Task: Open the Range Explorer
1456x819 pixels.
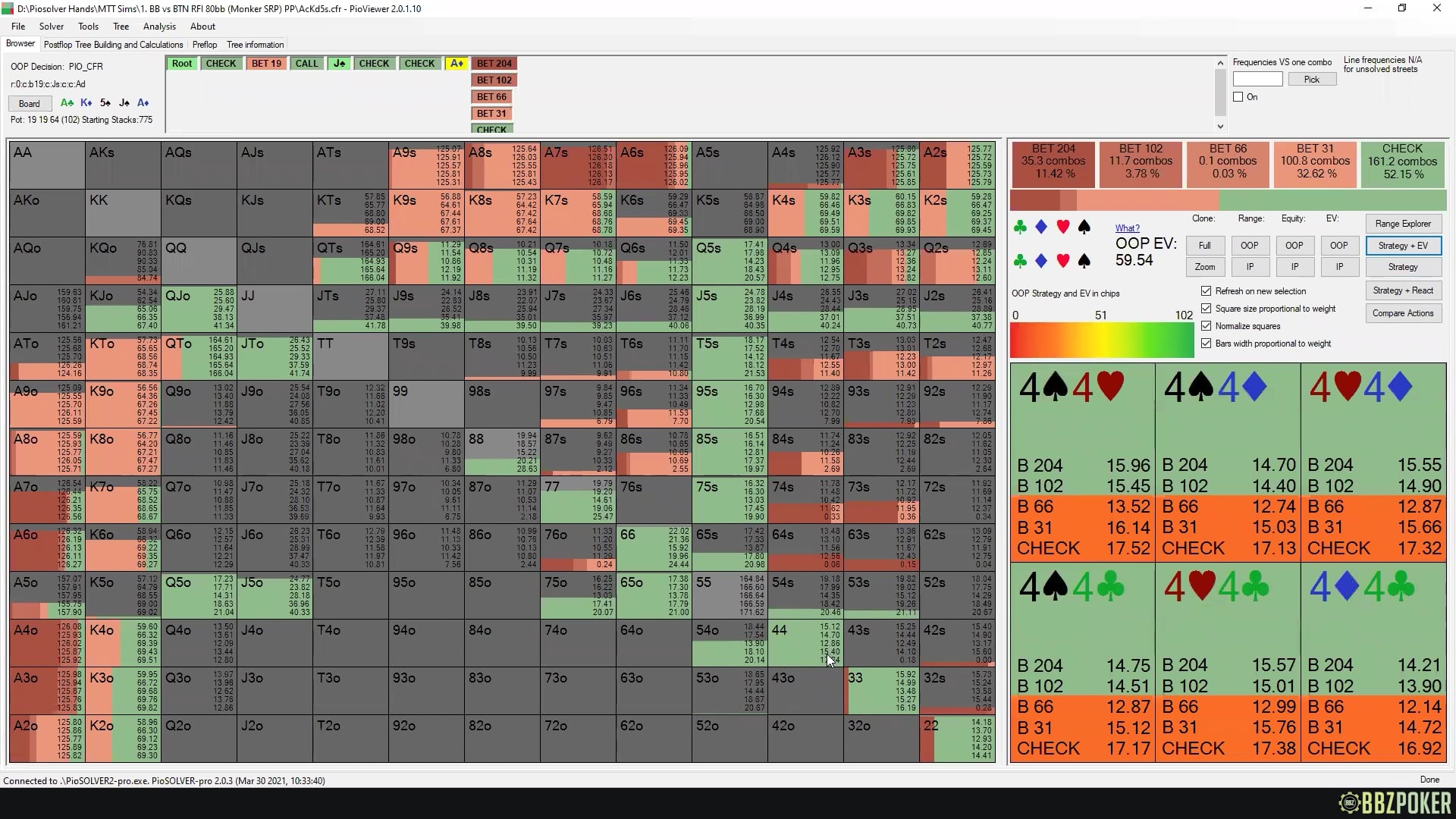Action: (1403, 224)
